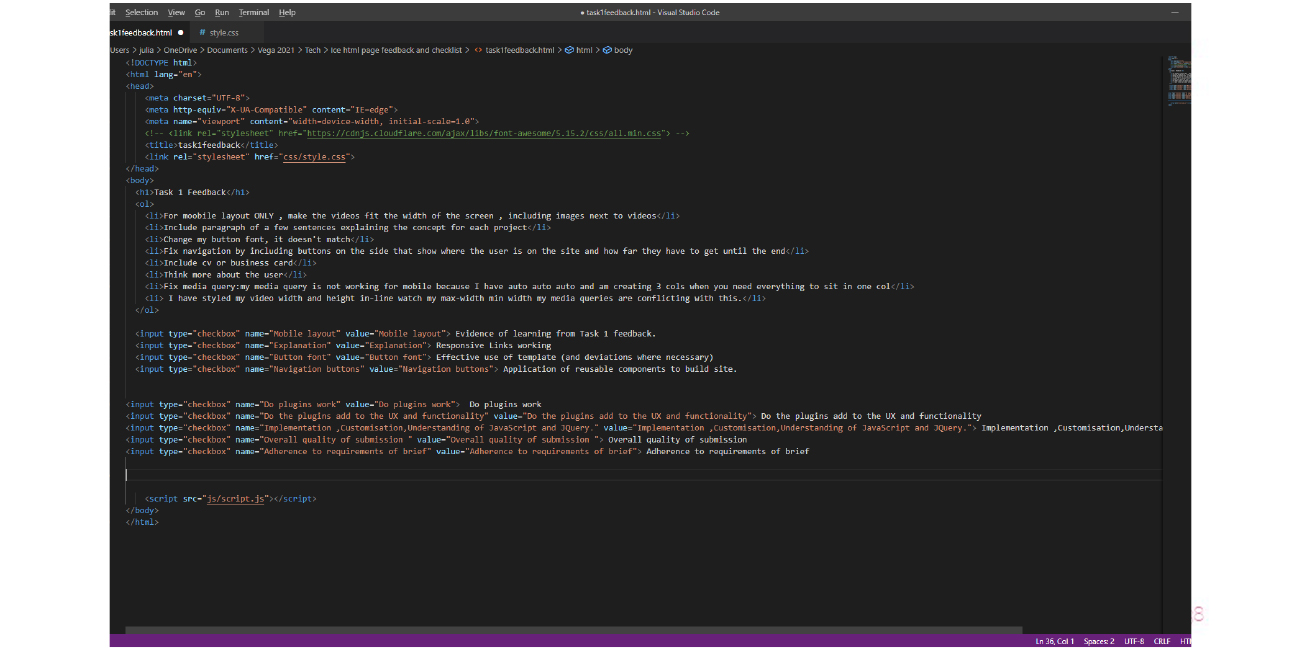Expand the Vega 2021 breadcrumb folder
Image resolution: width=1300 pixels, height=650 pixels.
(x=276, y=50)
